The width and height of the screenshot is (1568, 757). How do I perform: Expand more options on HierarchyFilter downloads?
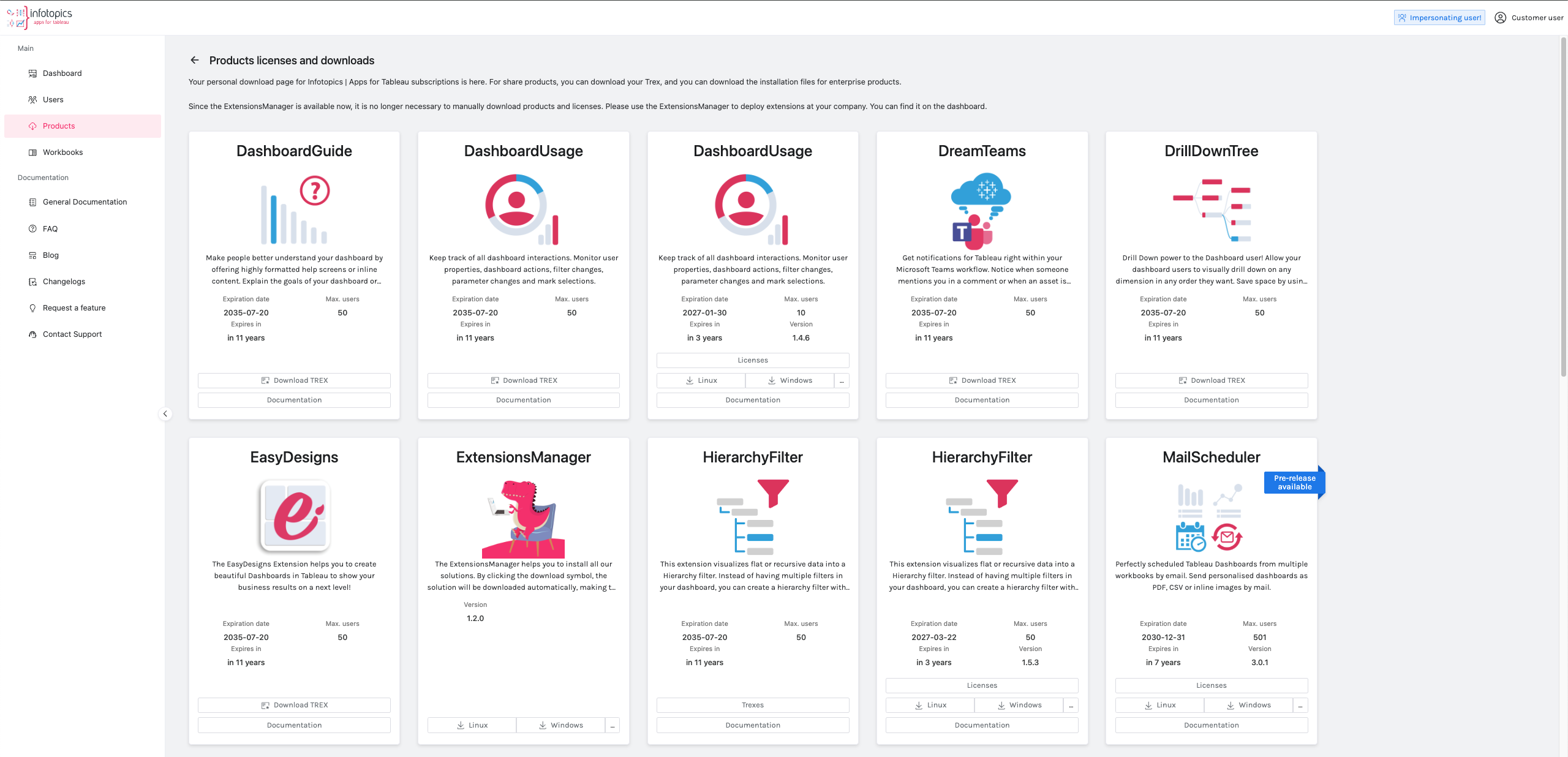(x=1071, y=706)
